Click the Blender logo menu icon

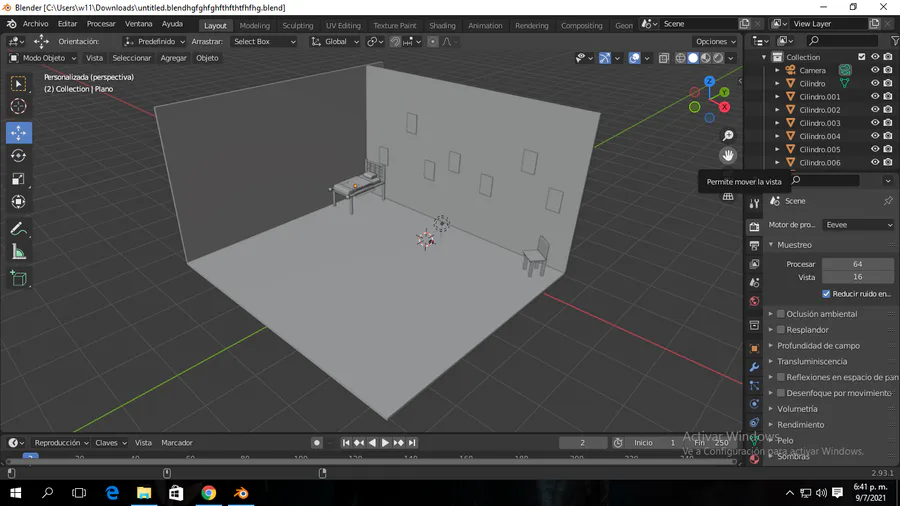pos(11,24)
